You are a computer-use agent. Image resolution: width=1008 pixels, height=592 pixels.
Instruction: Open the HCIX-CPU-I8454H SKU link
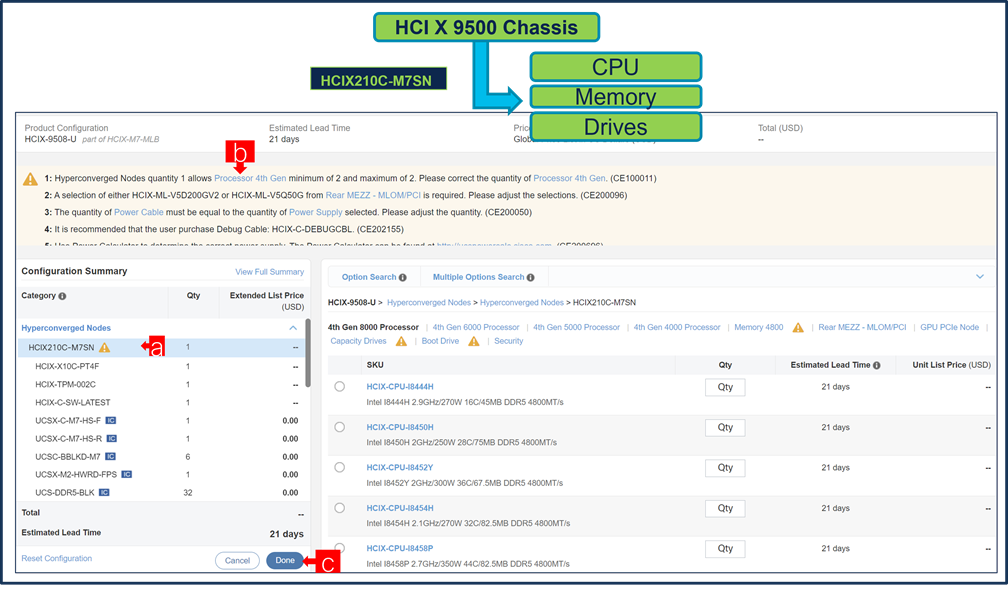pyautogui.click(x=400, y=508)
